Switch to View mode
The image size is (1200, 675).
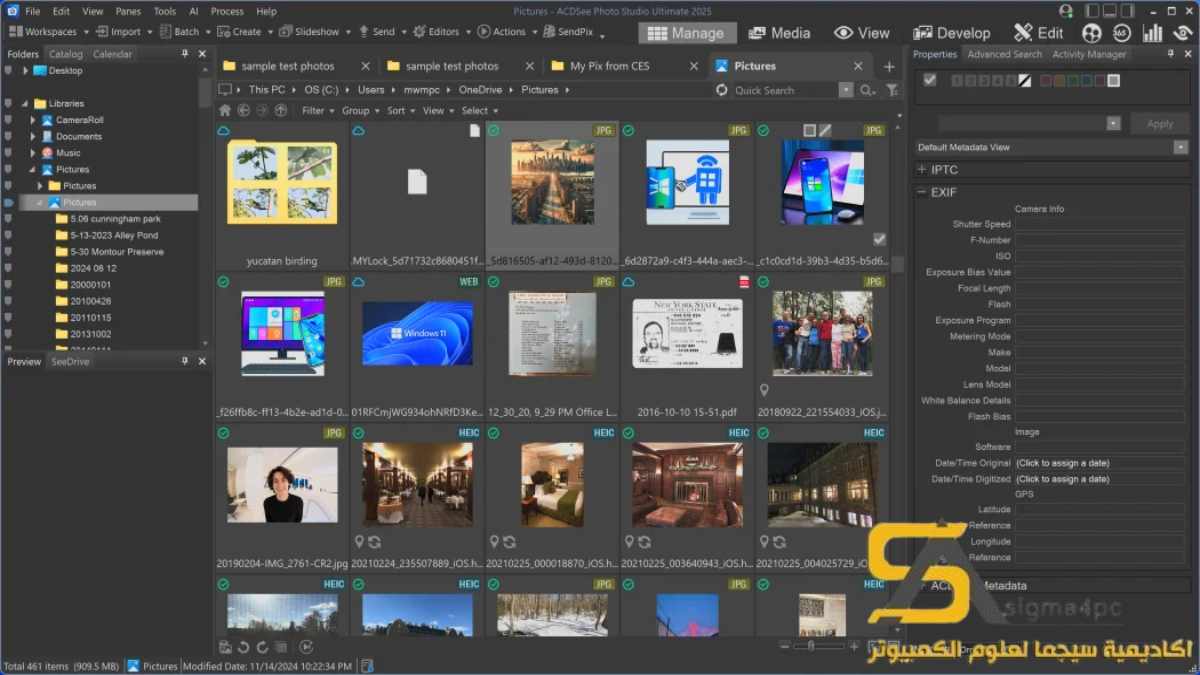coord(862,33)
